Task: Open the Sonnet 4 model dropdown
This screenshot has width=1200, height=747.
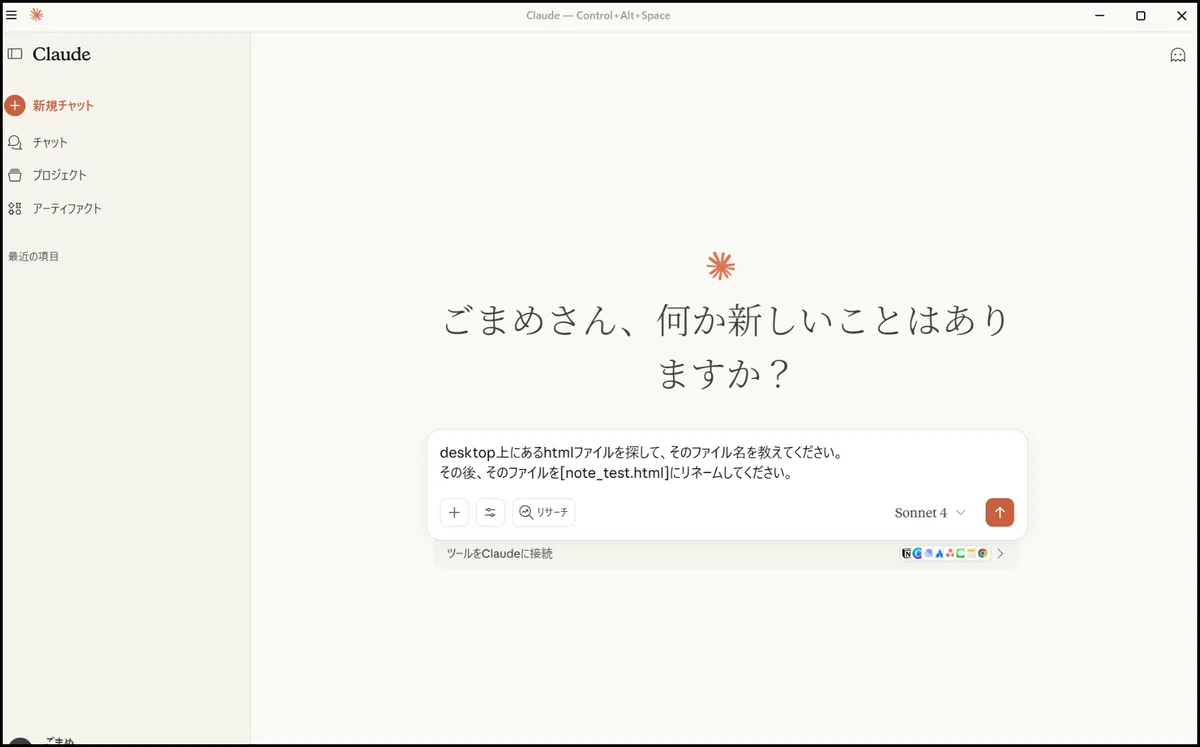Action: point(930,512)
